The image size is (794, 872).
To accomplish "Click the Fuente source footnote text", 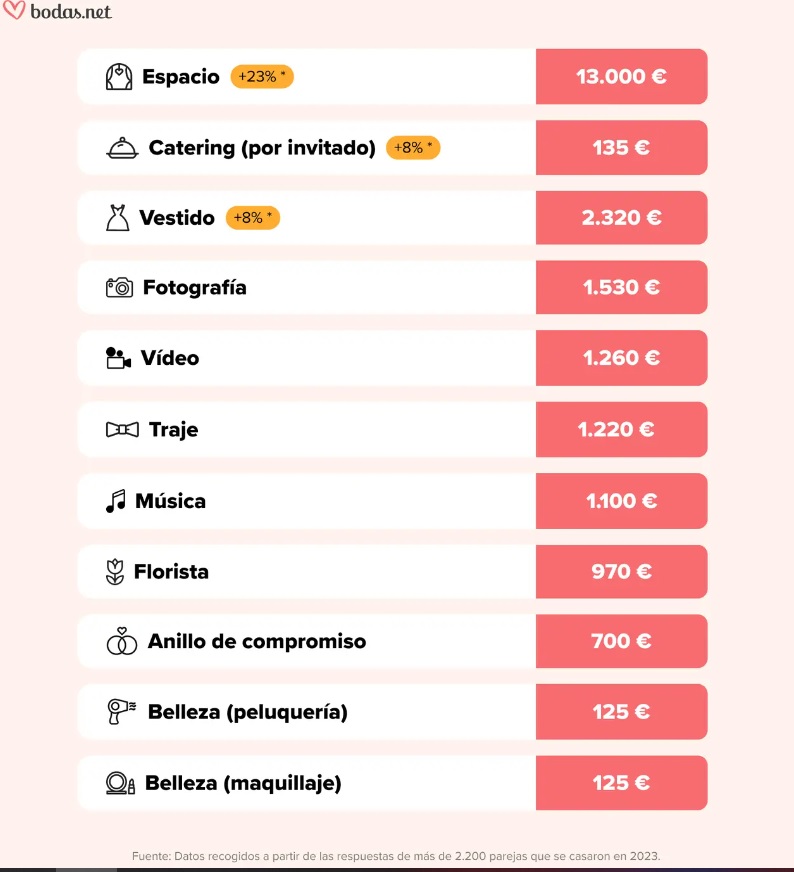I will click(x=396, y=856).
